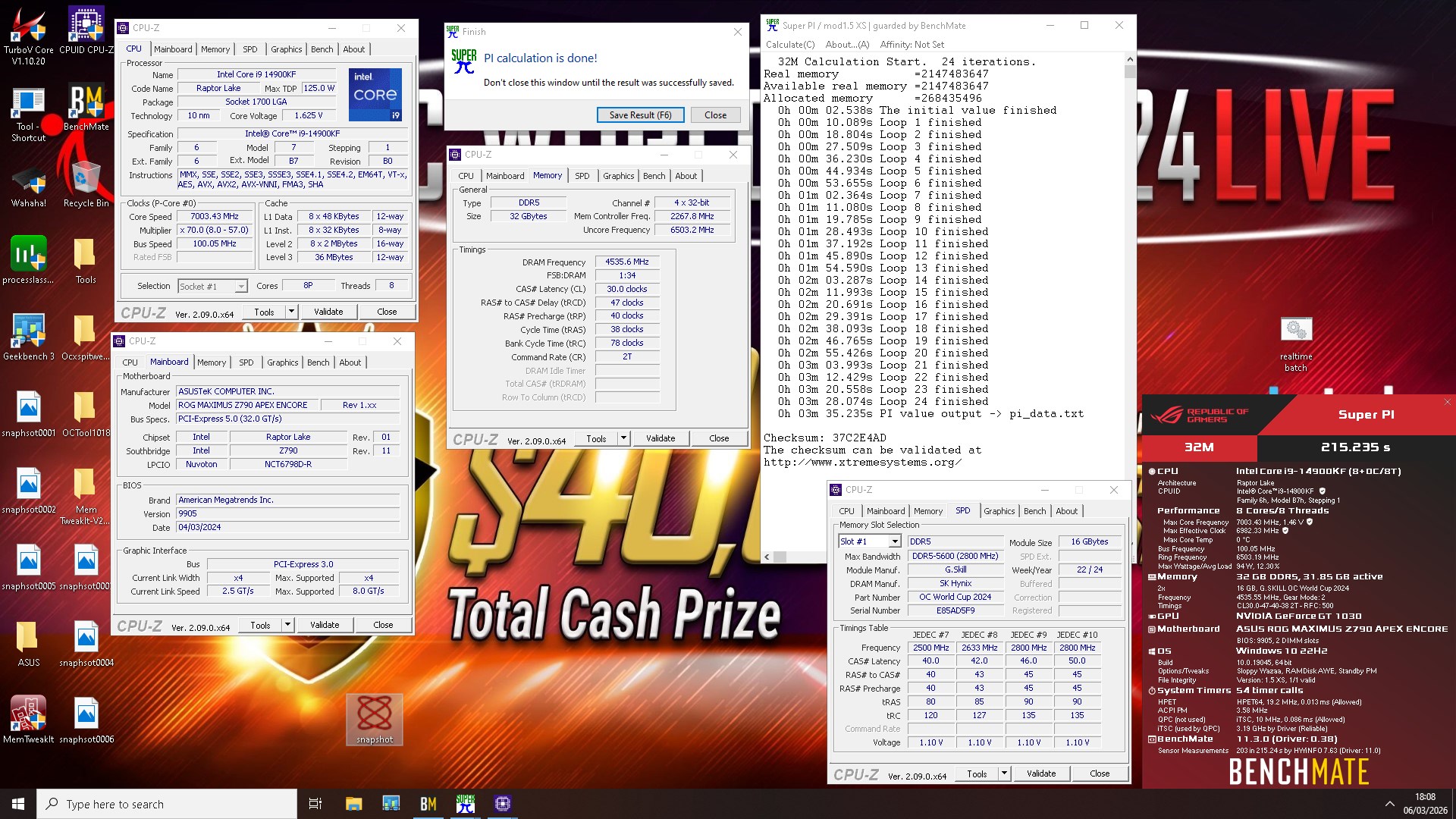Image resolution: width=1456 pixels, height=819 pixels.
Task: Select CAS# Latency value 30.0 clocks
Action: coord(627,289)
